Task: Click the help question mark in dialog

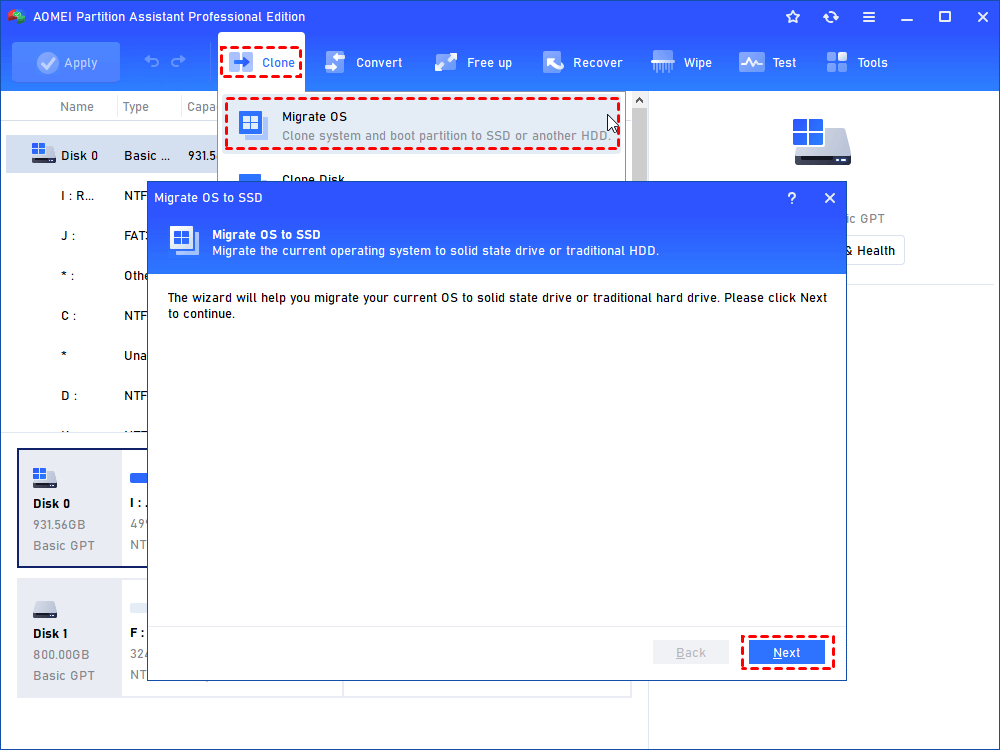Action: coord(791,198)
